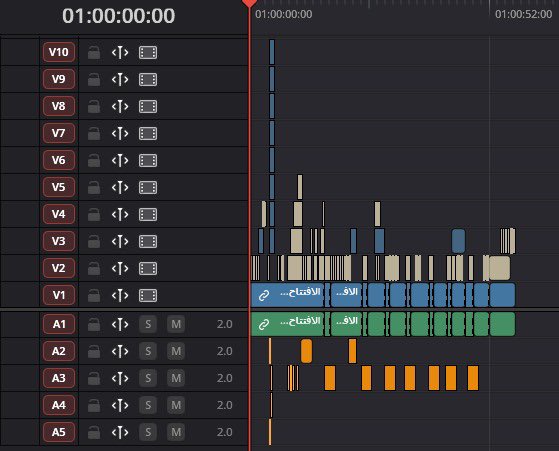Toggle auto track selector on V2

click(x=120, y=268)
